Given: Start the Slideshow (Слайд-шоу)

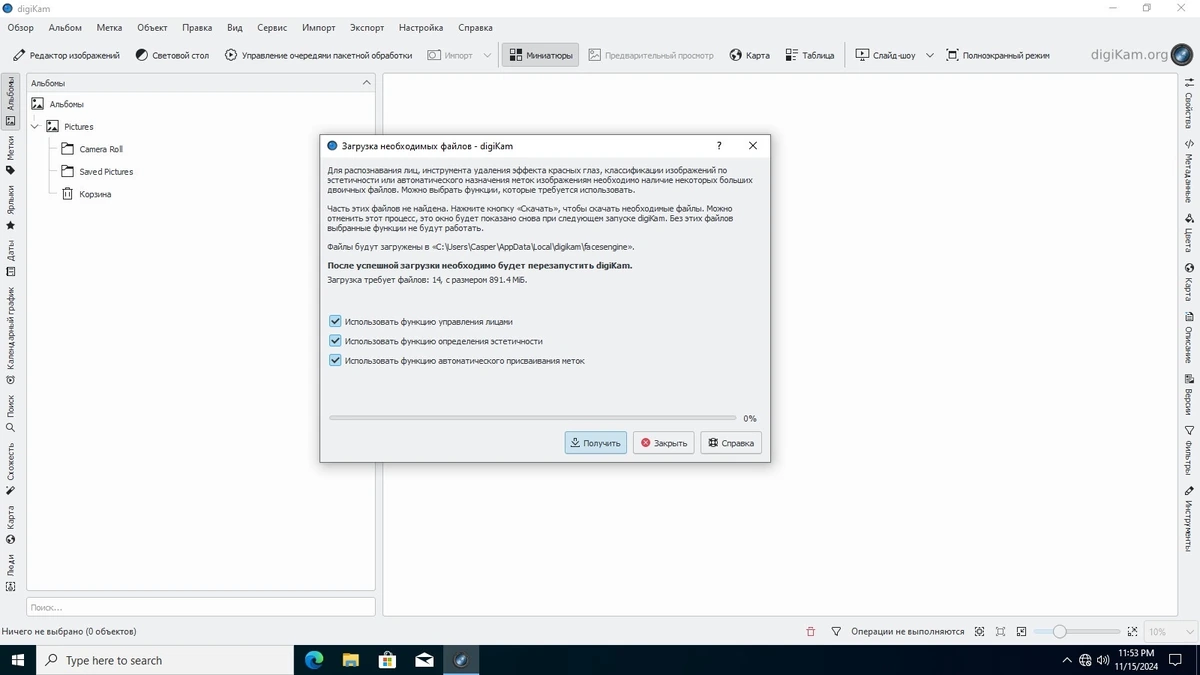Looking at the screenshot, I should click(x=885, y=55).
